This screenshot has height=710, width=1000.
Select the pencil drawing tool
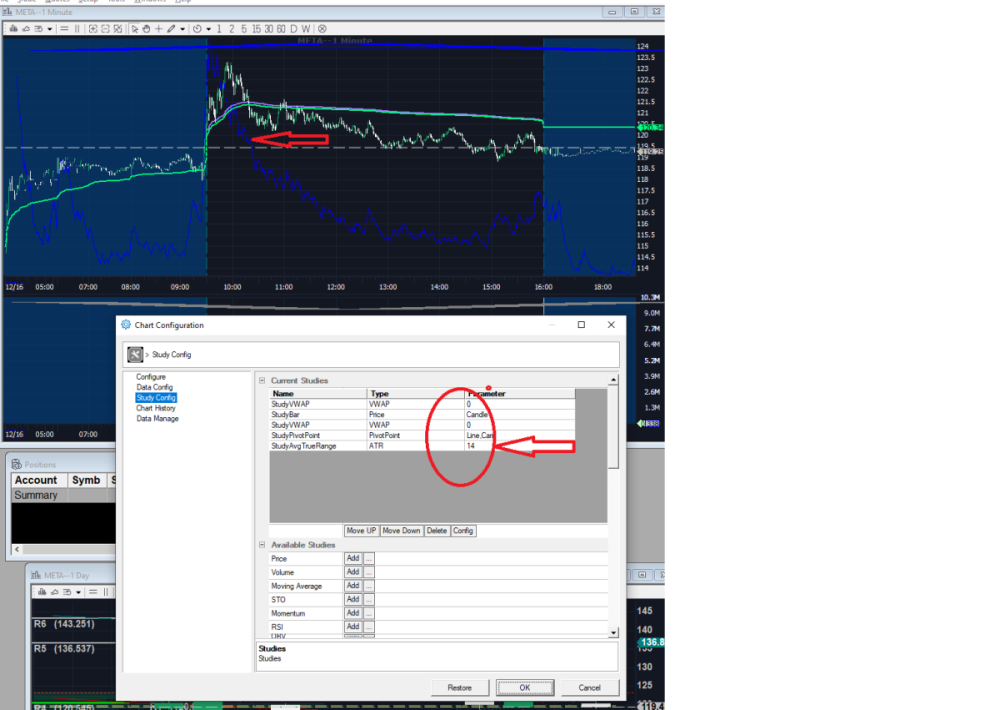coord(170,29)
